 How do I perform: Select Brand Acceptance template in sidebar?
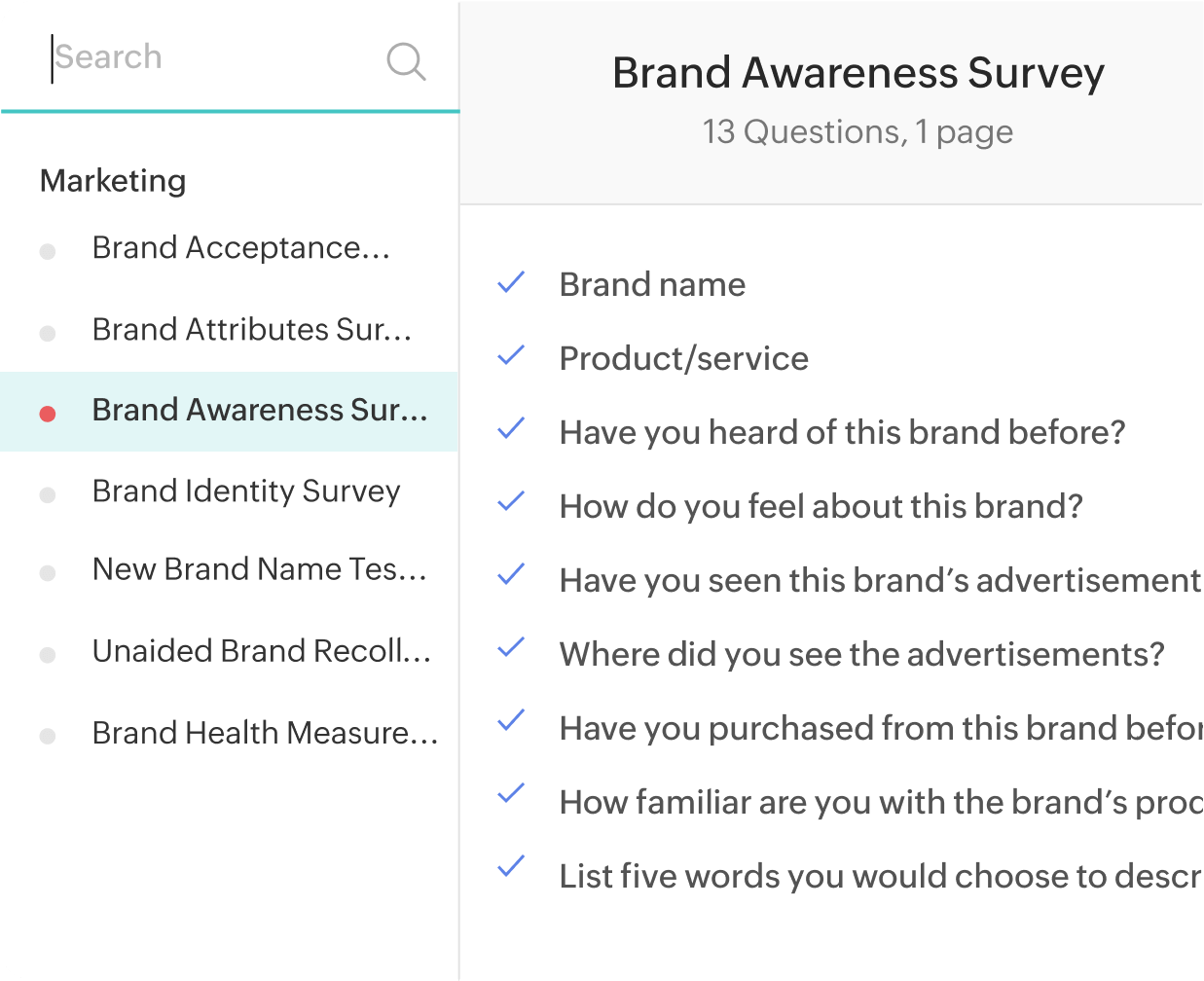point(240,248)
